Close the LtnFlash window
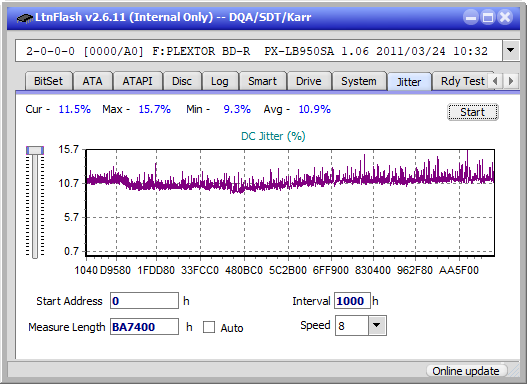 [x=504, y=17]
